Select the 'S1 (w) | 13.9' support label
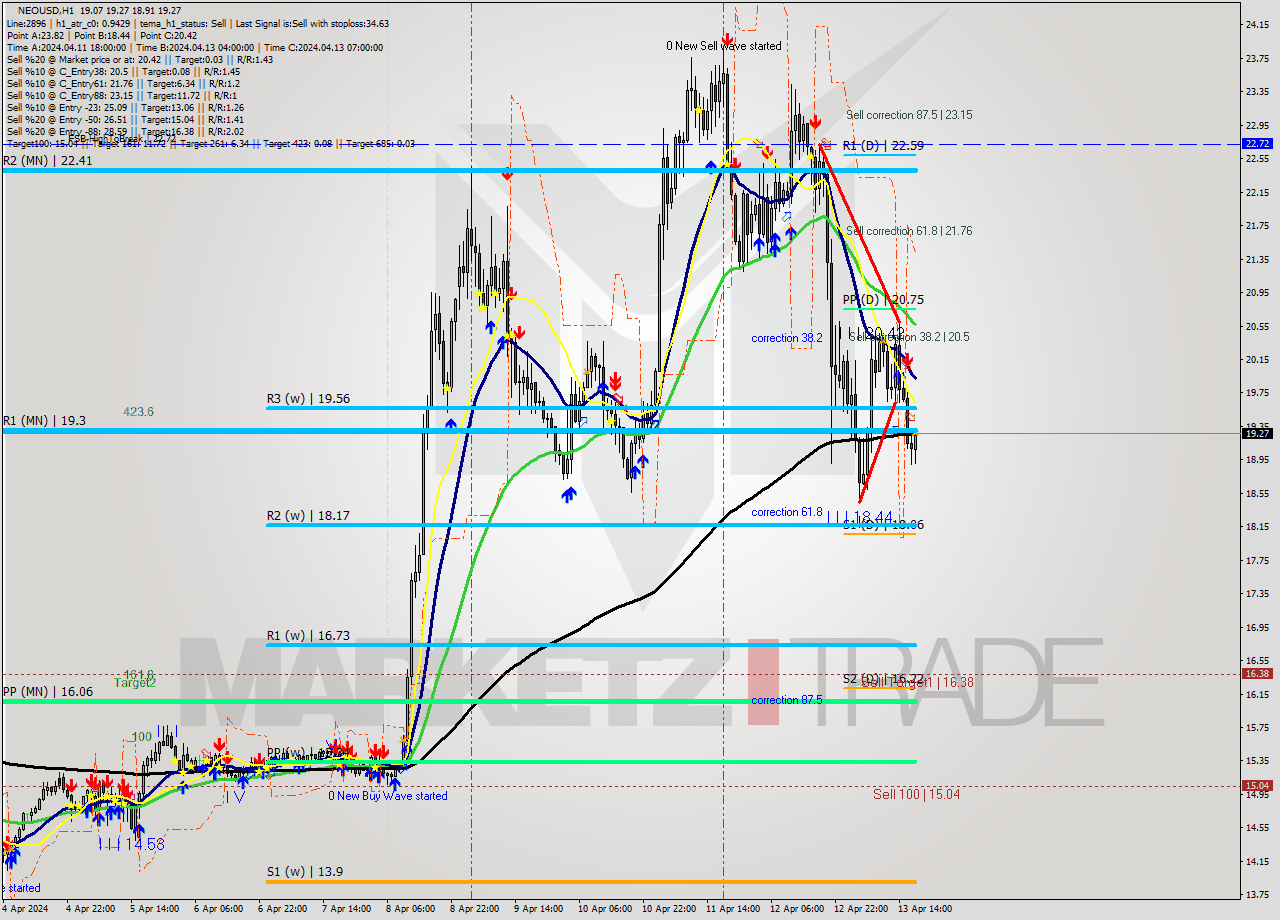 305,871
